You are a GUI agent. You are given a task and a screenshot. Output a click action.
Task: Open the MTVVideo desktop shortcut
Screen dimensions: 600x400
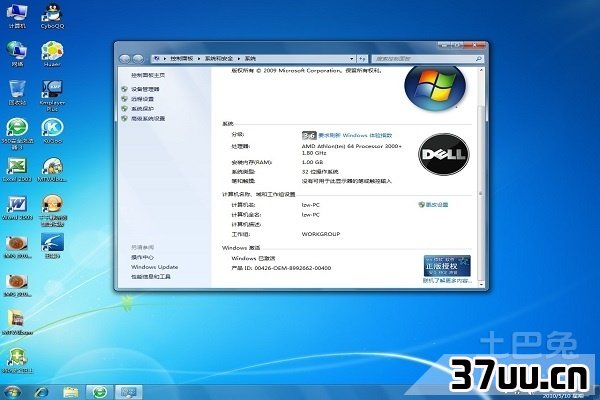(52, 170)
